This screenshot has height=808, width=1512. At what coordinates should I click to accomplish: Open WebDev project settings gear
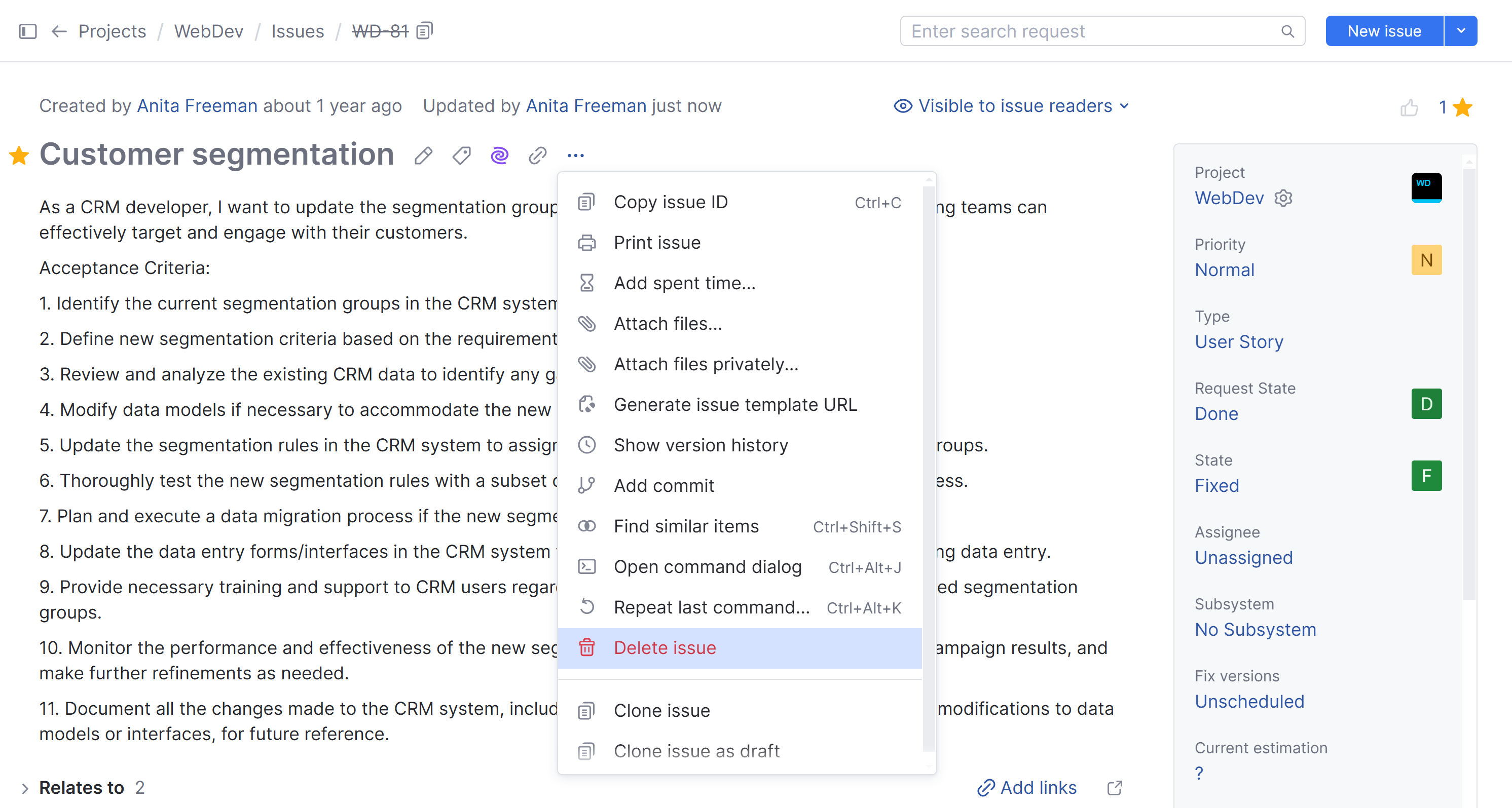1284,199
